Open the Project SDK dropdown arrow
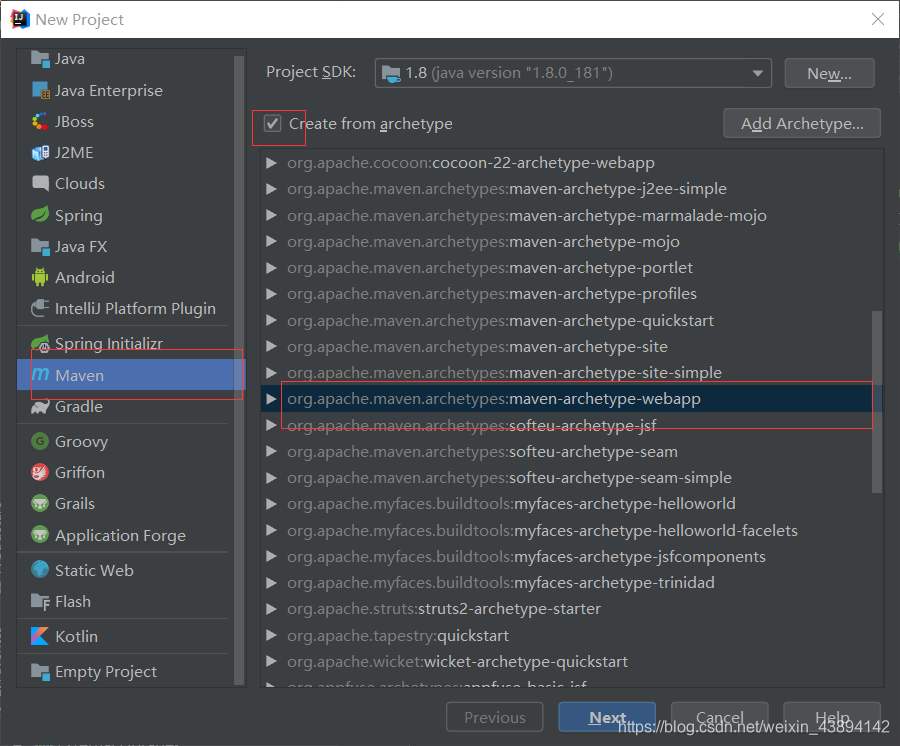Screen dimensions: 900x746 tap(757, 73)
